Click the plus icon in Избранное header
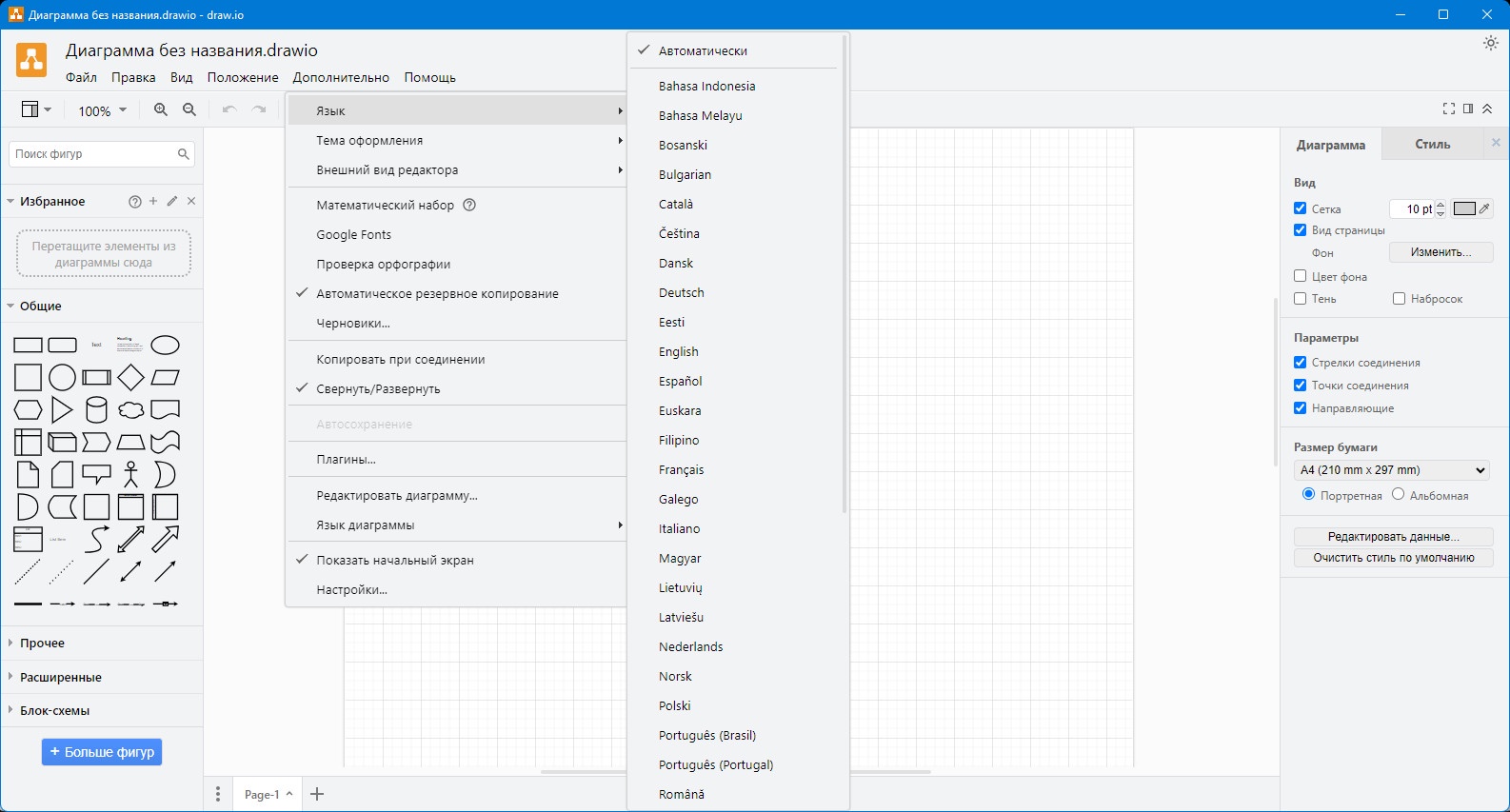This screenshot has height=812, width=1510. pyautogui.click(x=153, y=201)
